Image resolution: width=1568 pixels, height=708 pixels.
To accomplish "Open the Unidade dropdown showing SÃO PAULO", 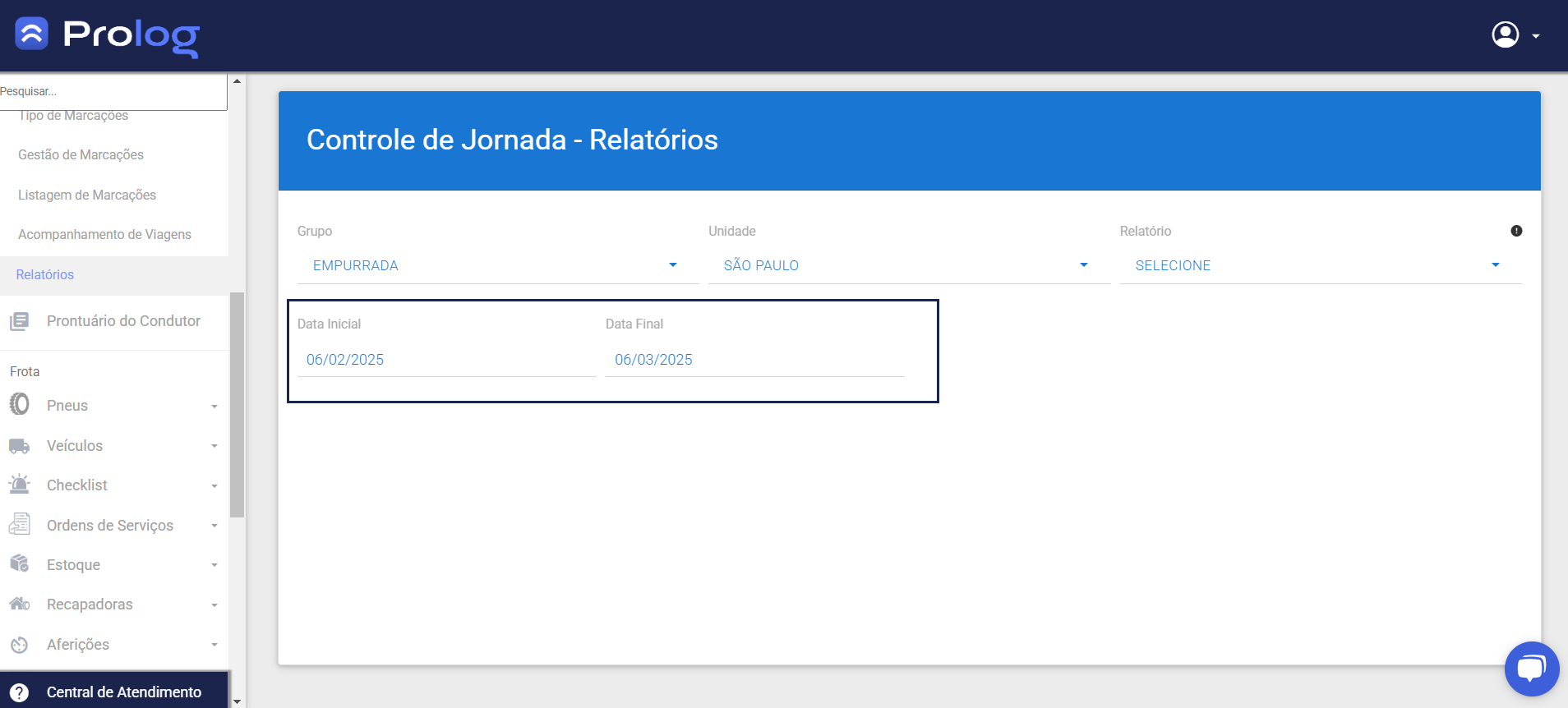I will pos(909,265).
